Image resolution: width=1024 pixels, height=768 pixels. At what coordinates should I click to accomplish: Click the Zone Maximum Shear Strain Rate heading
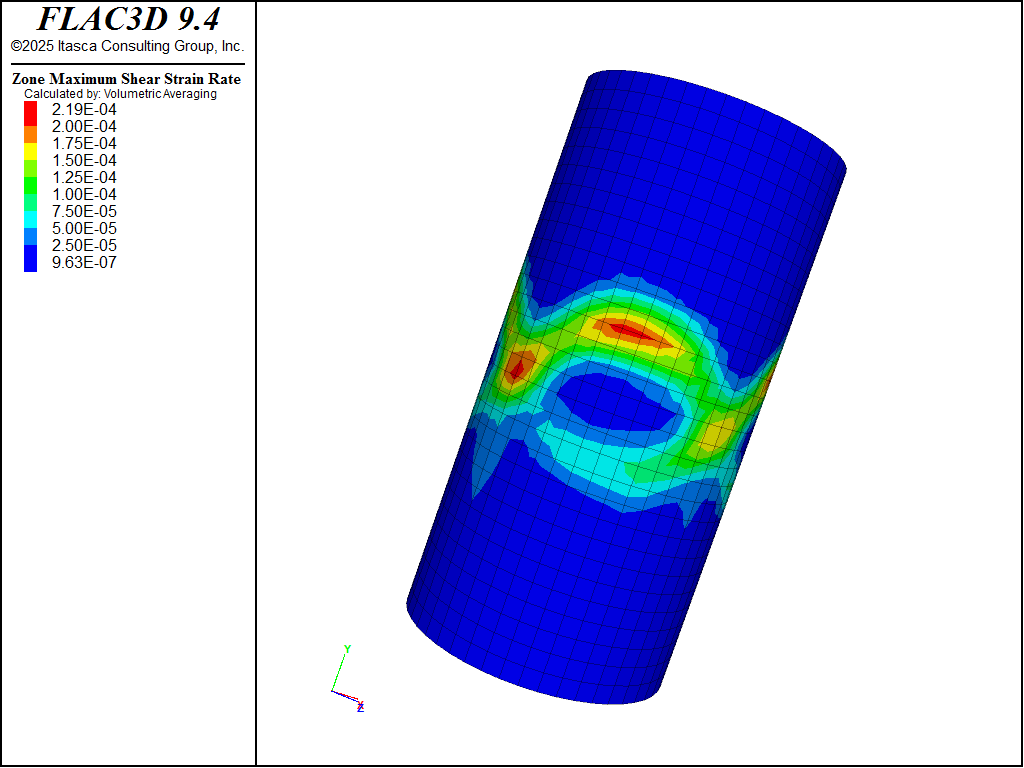pyautogui.click(x=127, y=79)
